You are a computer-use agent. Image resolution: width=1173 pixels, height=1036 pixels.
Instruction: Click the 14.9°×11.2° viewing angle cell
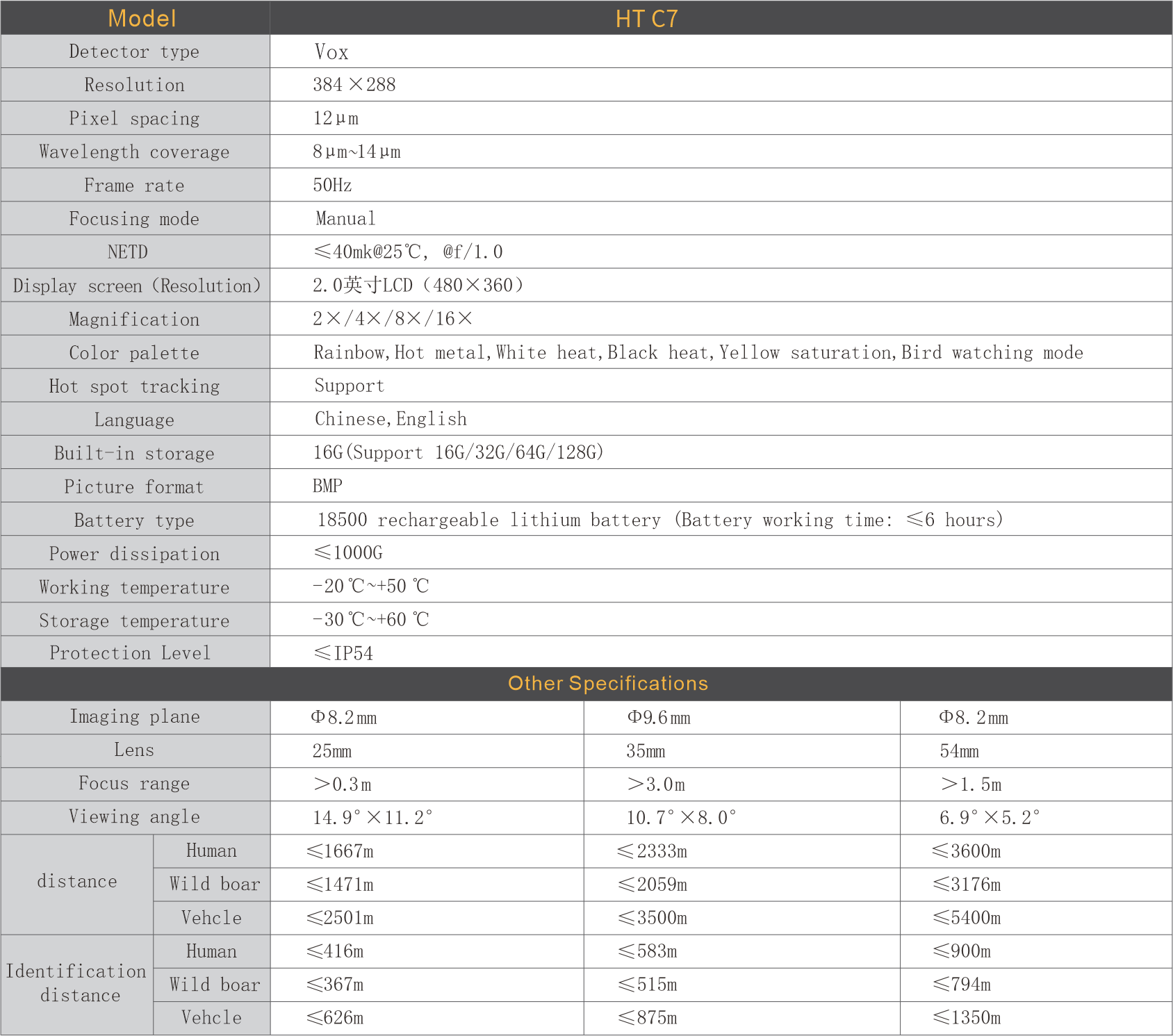(372, 818)
